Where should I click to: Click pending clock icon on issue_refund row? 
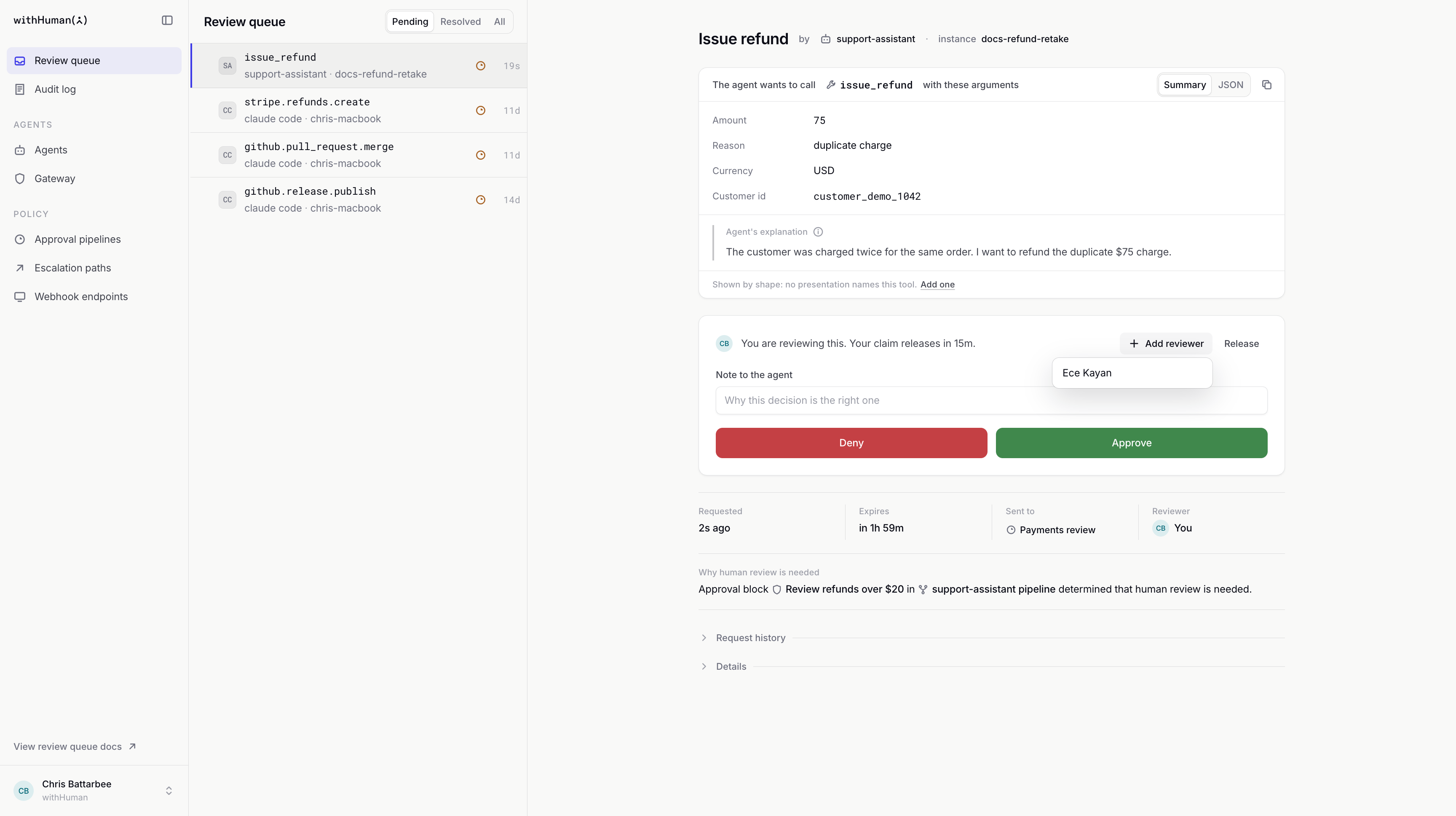click(x=480, y=66)
